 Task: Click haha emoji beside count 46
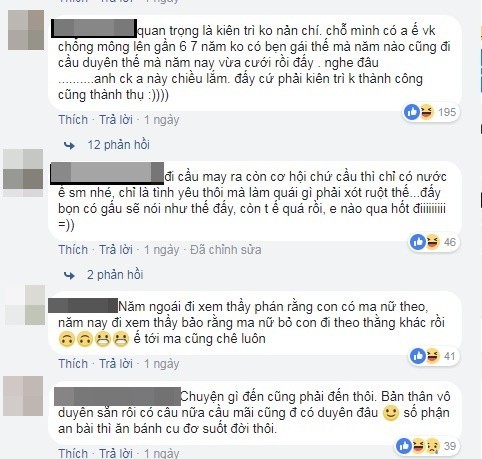coord(432,242)
